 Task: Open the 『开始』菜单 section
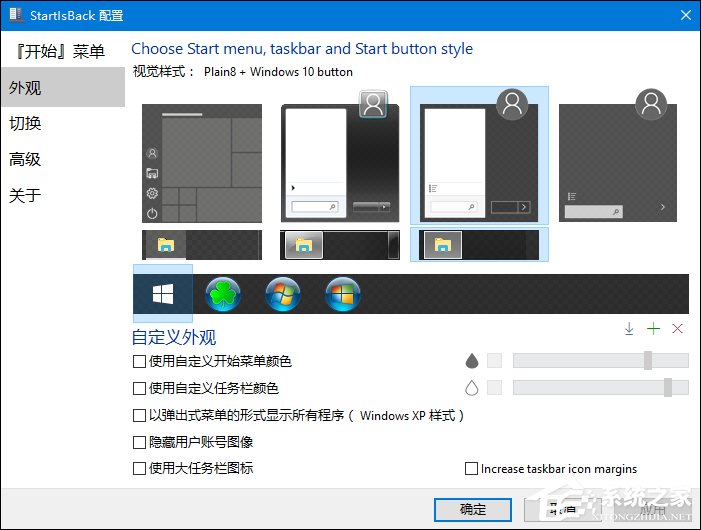58,51
